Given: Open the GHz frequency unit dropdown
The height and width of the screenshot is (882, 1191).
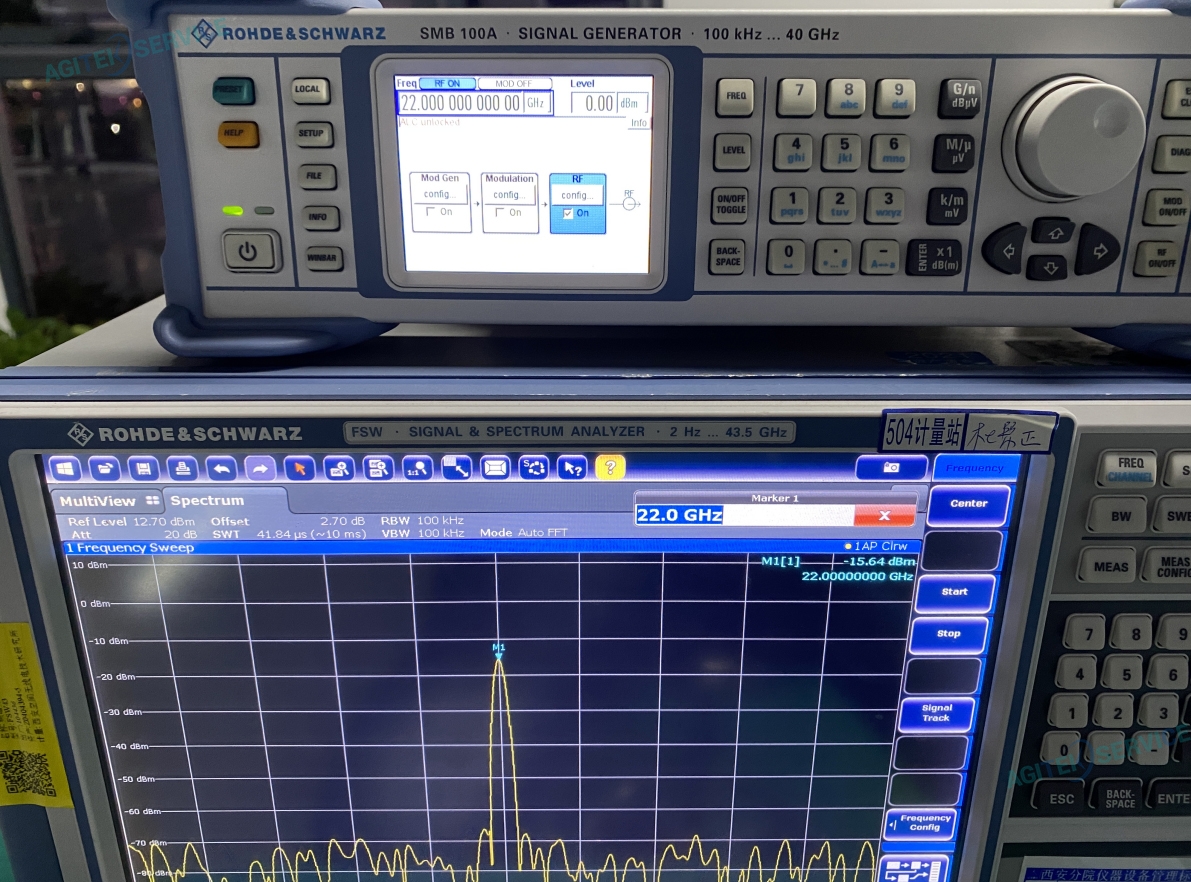Looking at the screenshot, I should coord(537,103).
